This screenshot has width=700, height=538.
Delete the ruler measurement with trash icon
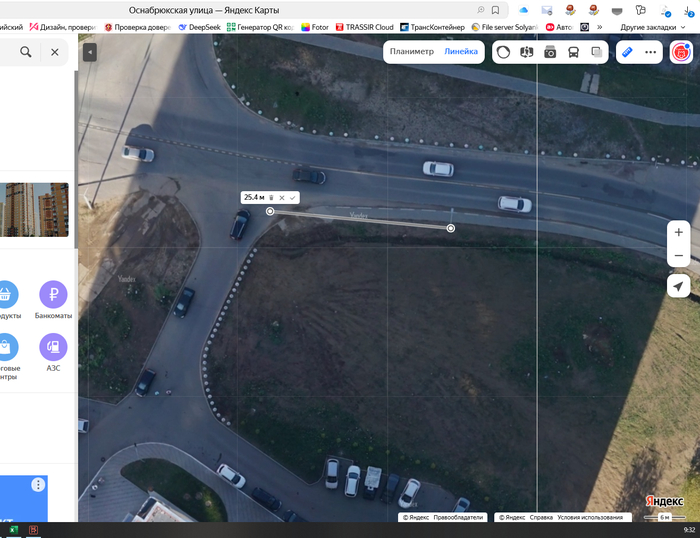tap(271, 198)
